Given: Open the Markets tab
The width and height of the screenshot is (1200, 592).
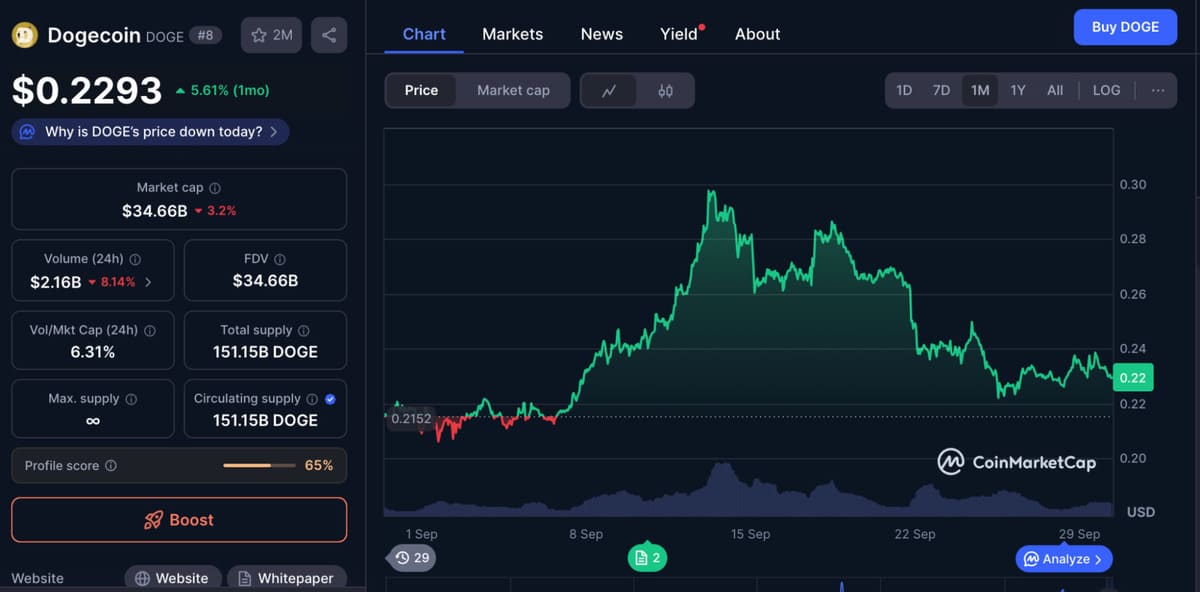Looking at the screenshot, I should [x=512, y=34].
